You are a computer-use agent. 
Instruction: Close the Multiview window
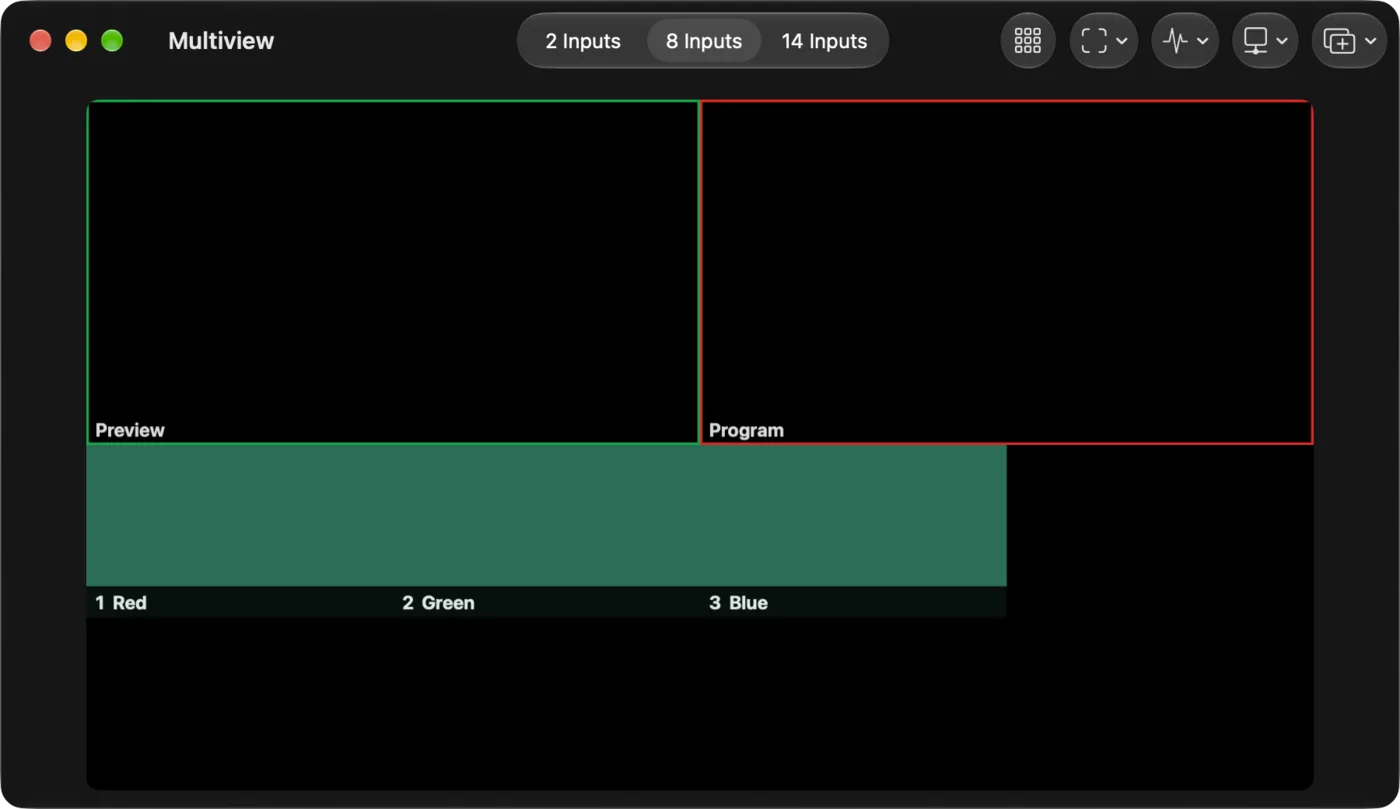[x=41, y=41]
